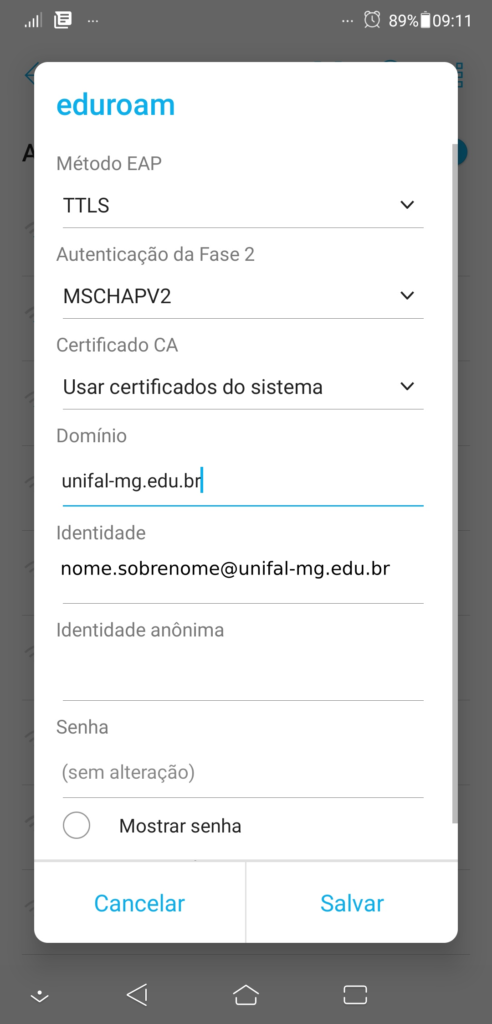Viewport: 492px width, 1024px height.
Task: Tap the alarm clock status icon
Action: click(372, 20)
